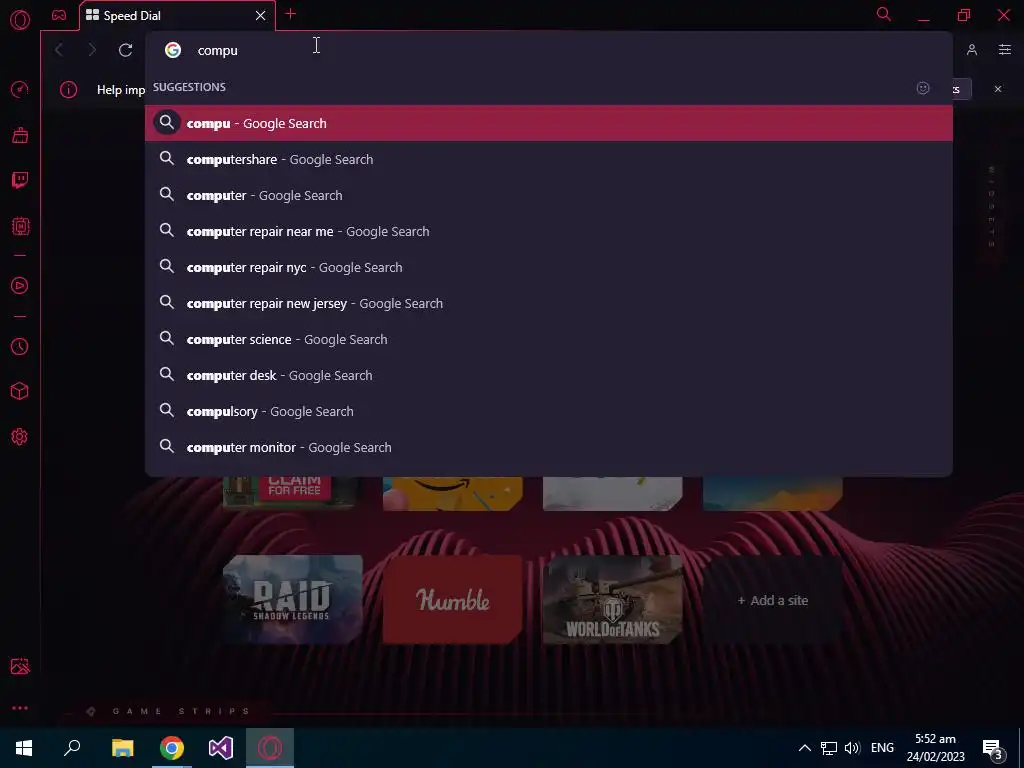Image resolution: width=1024 pixels, height=768 pixels.
Task: Choose 'computer repair new jersey' suggestion
Action: [549, 303]
